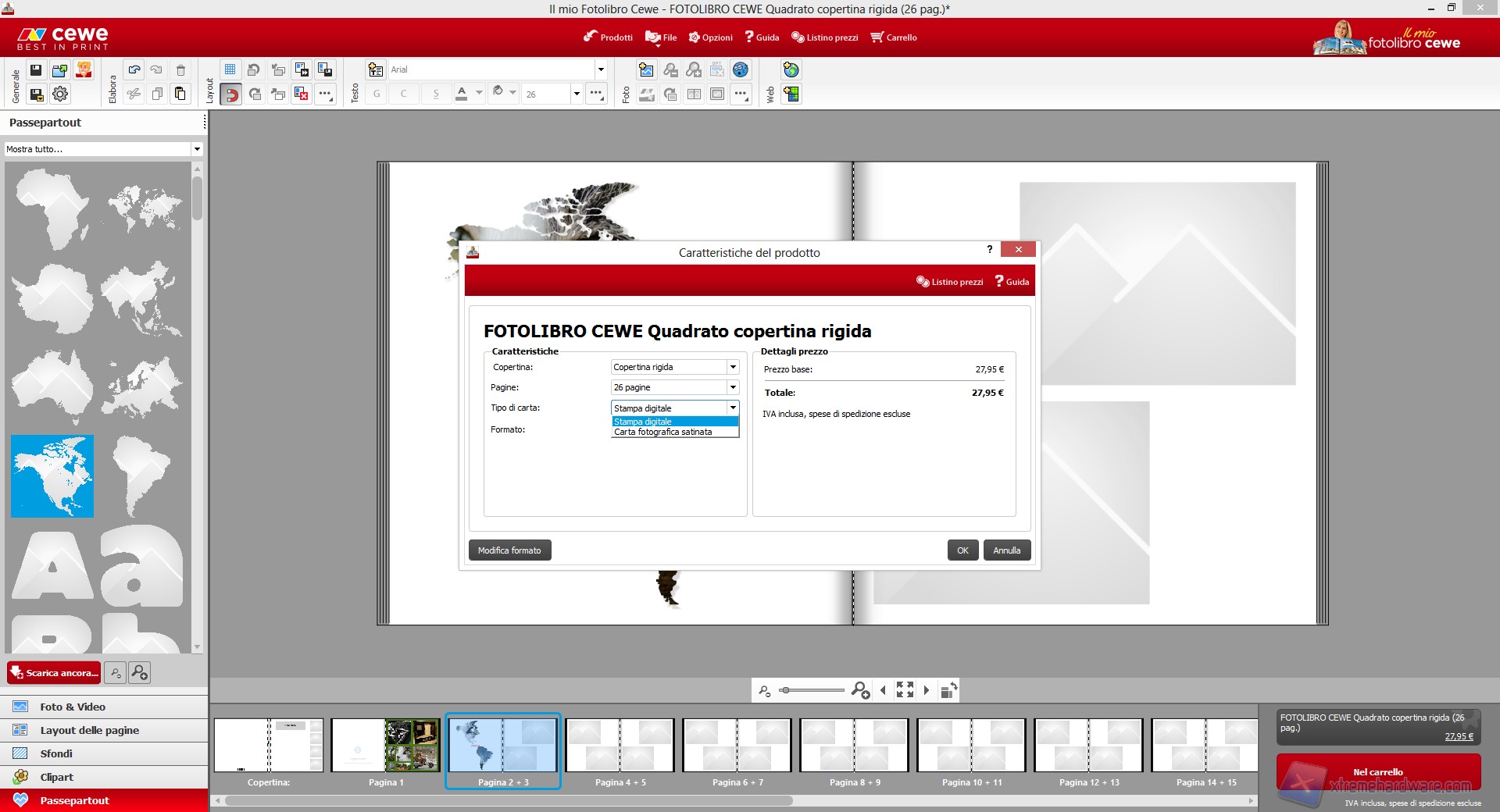
Task: Expand the 'Mostra tutto...' filter dropdown
Action: (x=197, y=149)
